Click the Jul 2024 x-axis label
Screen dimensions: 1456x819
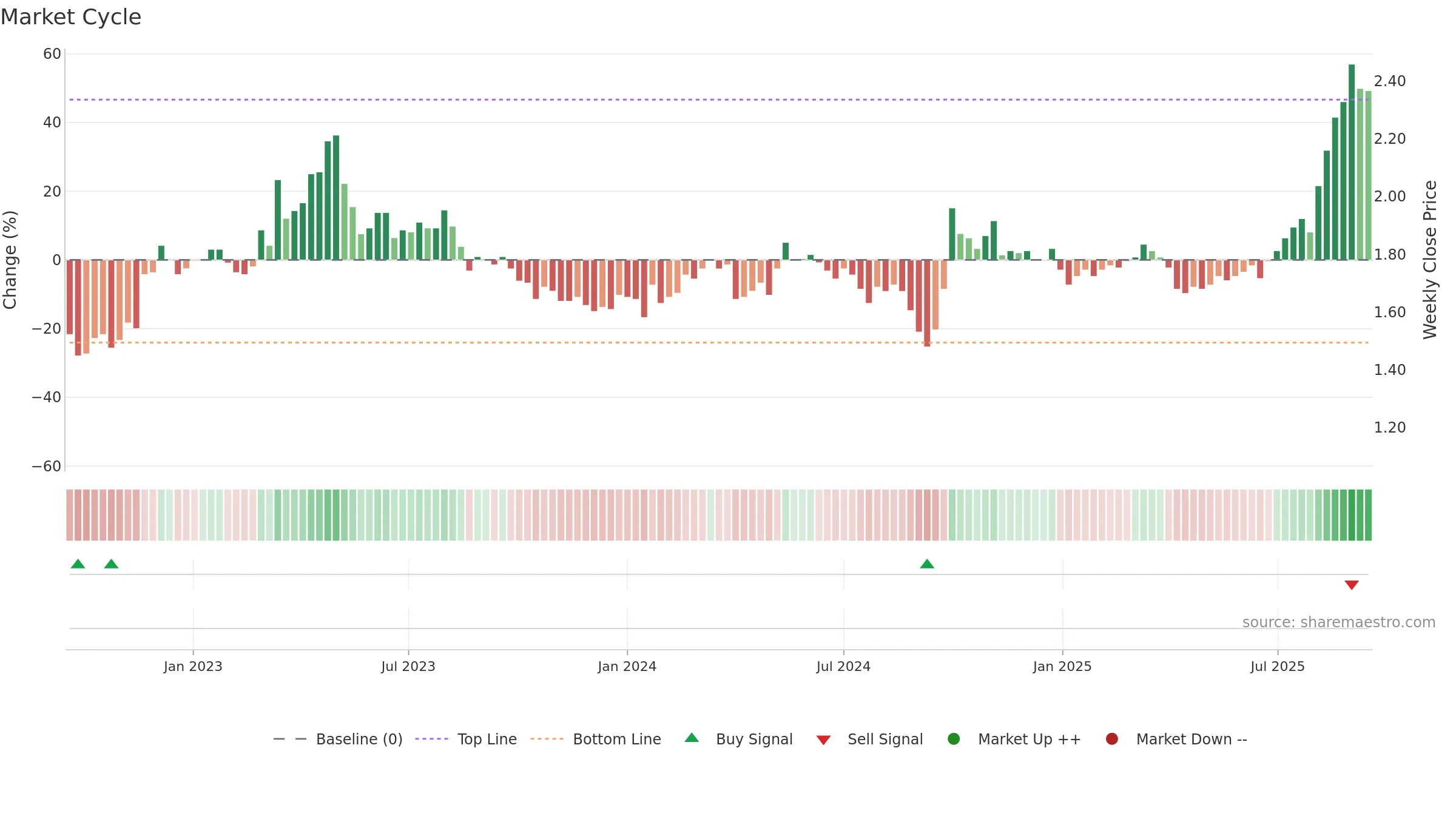843,666
